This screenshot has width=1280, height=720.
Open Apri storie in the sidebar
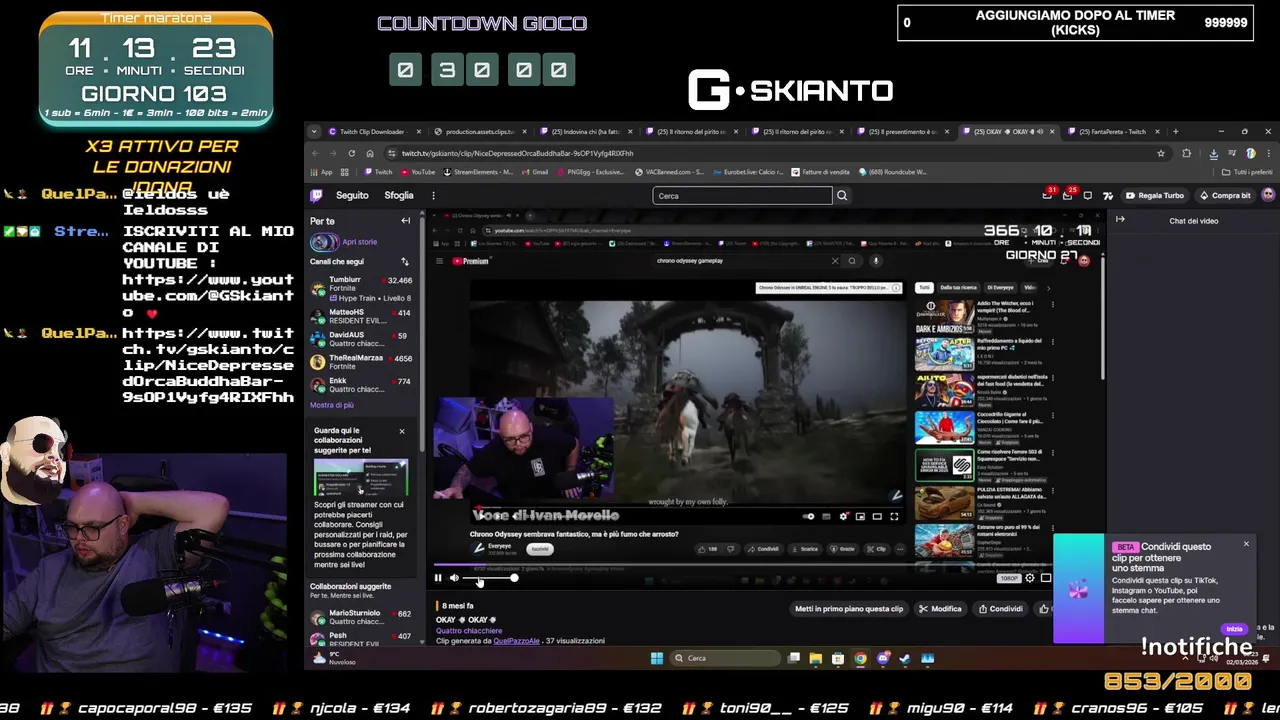tap(345, 242)
